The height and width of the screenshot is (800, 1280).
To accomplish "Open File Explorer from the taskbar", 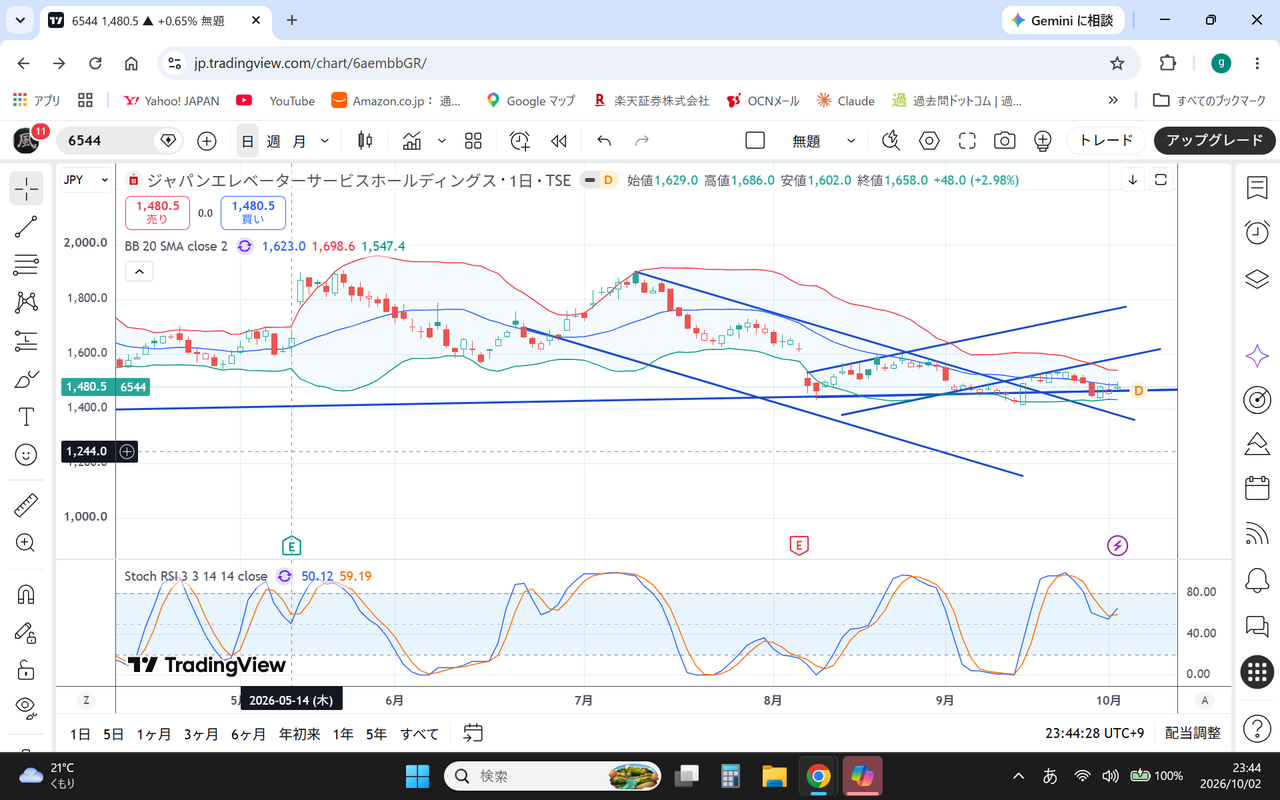I will click(x=774, y=776).
